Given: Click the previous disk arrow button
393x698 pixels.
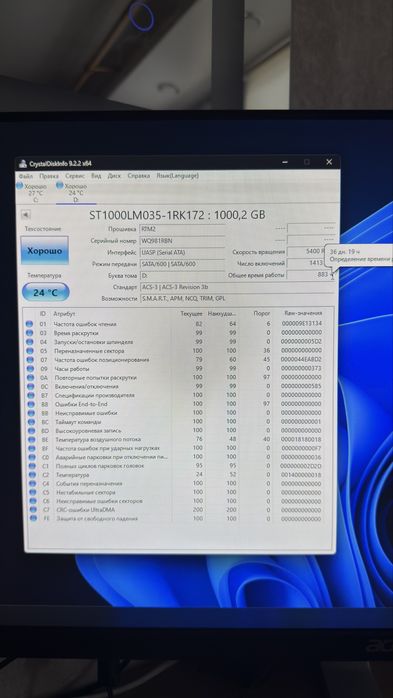Looking at the screenshot, I should [26, 215].
